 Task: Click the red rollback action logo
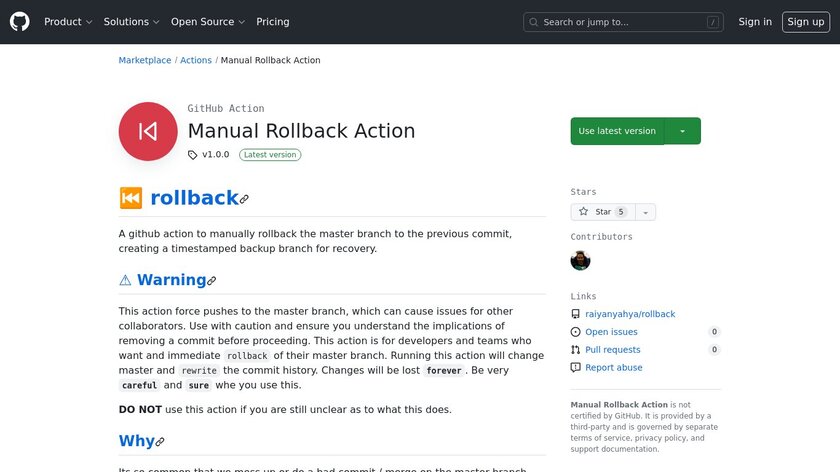point(148,131)
